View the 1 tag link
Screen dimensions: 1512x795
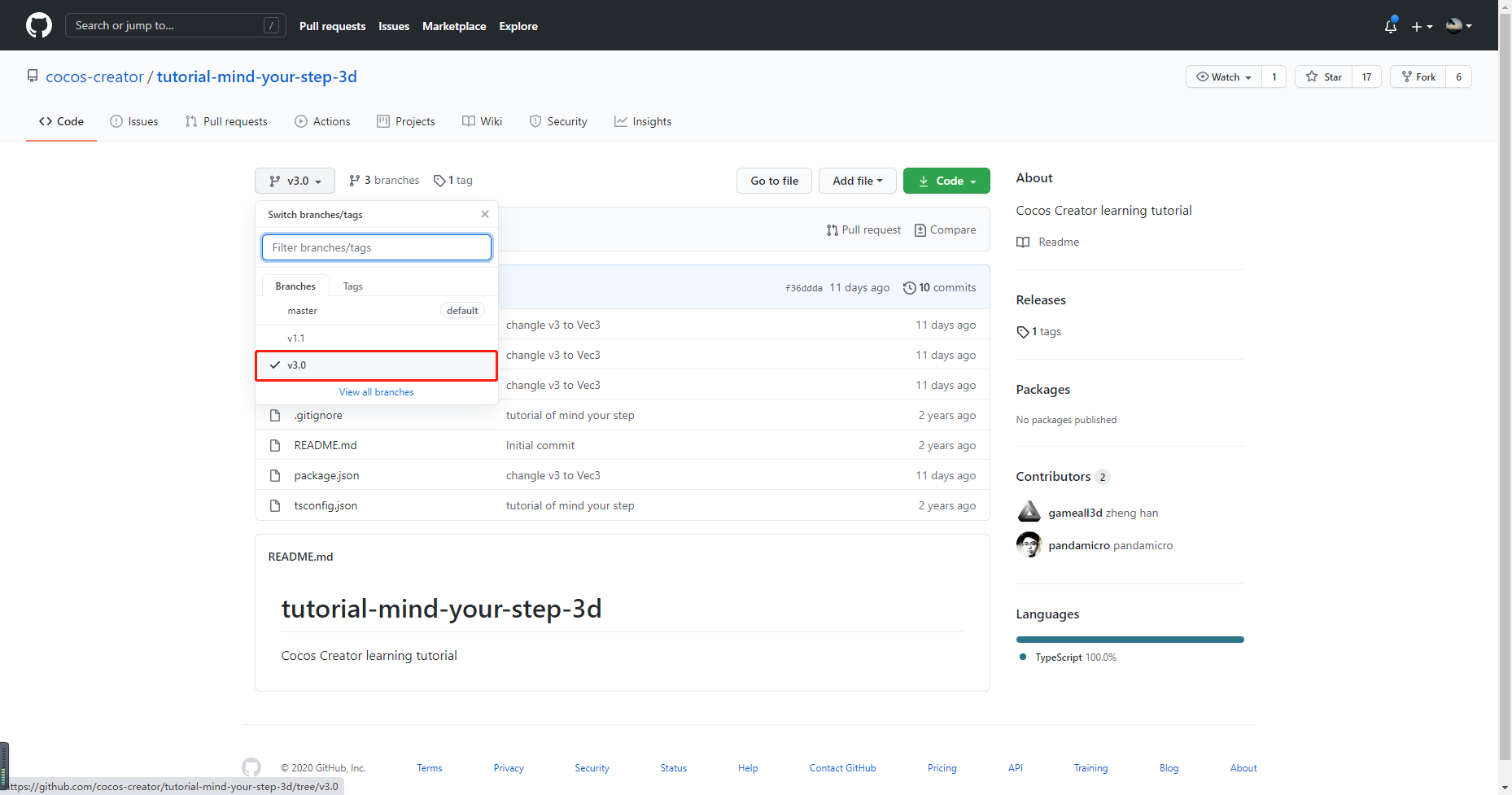point(453,181)
